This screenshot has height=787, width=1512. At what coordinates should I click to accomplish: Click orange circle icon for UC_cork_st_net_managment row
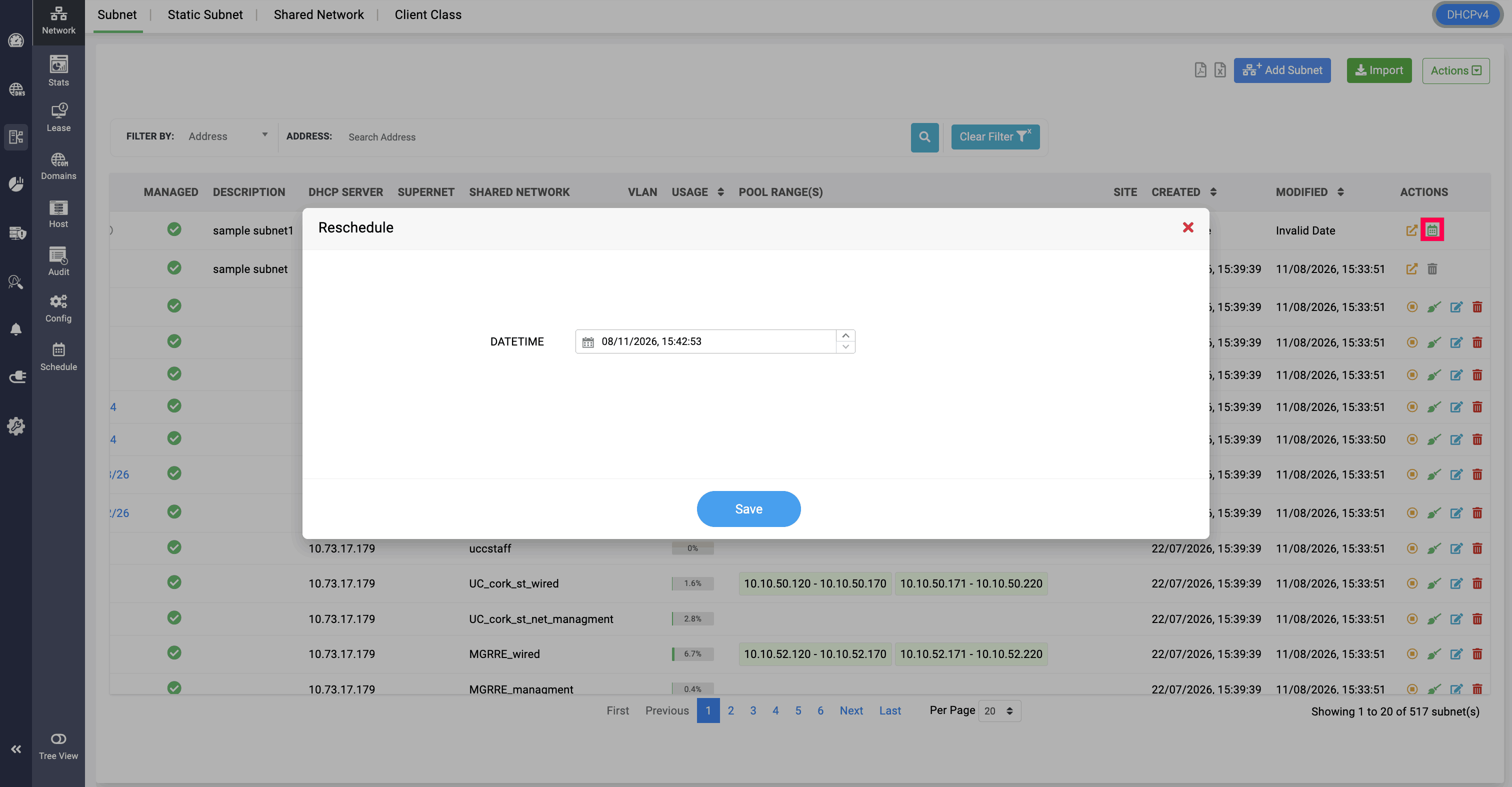pyautogui.click(x=1412, y=618)
